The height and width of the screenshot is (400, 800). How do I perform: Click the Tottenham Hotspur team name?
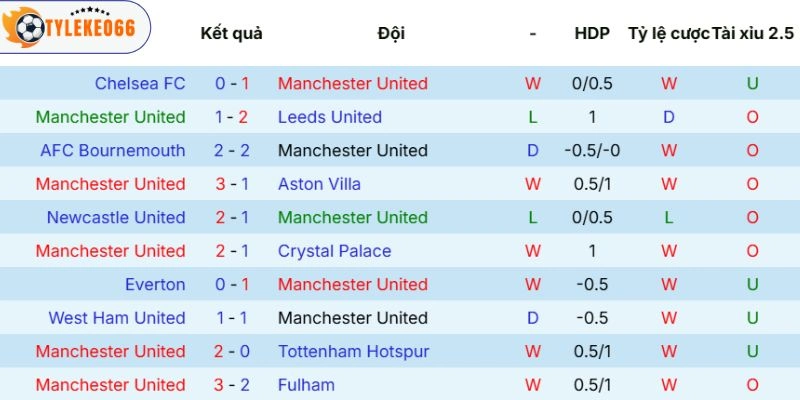pyautogui.click(x=353, y=352)
